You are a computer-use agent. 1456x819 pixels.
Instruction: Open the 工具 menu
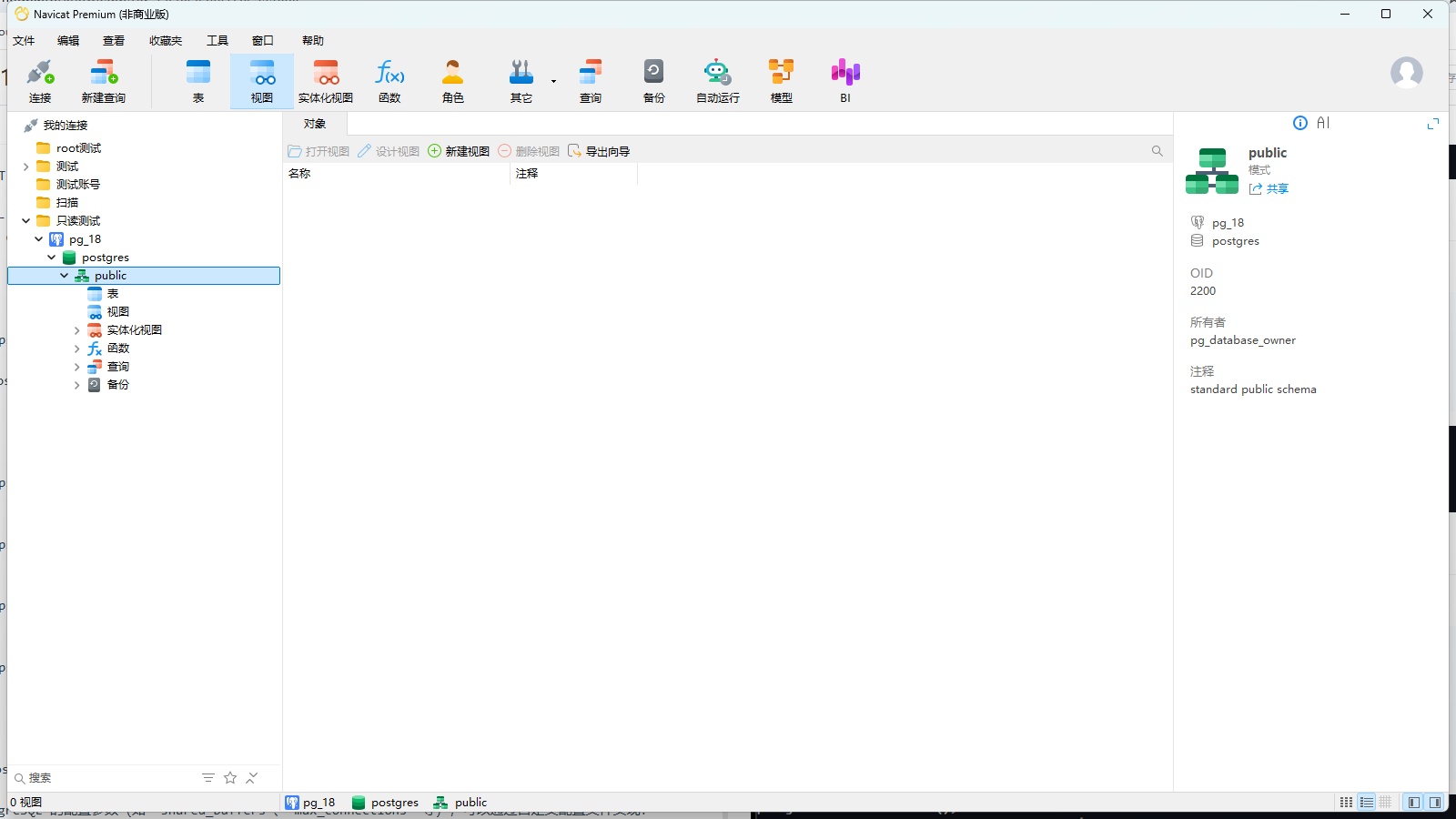click(217, 41)
